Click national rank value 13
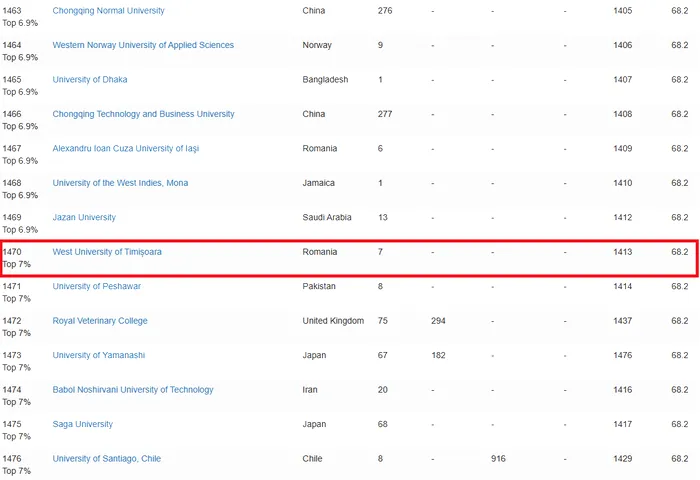 point(383,217)
